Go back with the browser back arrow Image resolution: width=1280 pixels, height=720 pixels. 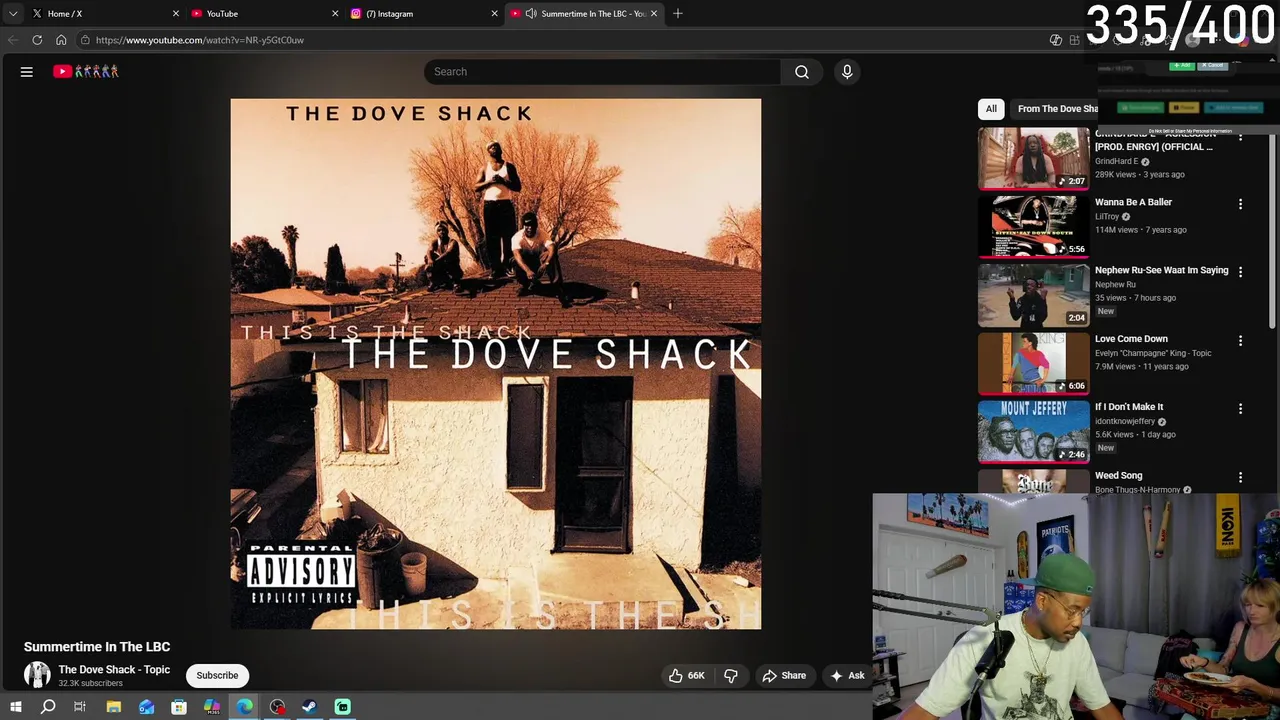pyautogui.click(x=13, y=40)
